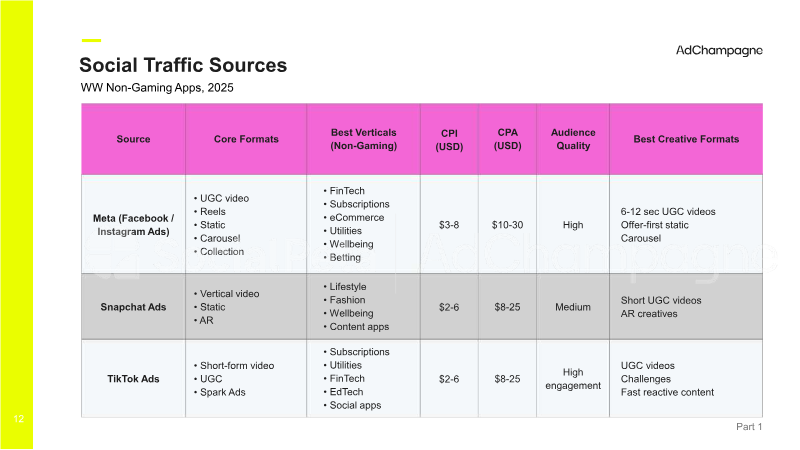Select the Meta (Facebook / Instagram Ads) cell
Image resolution: width=800 pixels, height=450 pixels.
(x=133, y=224)
